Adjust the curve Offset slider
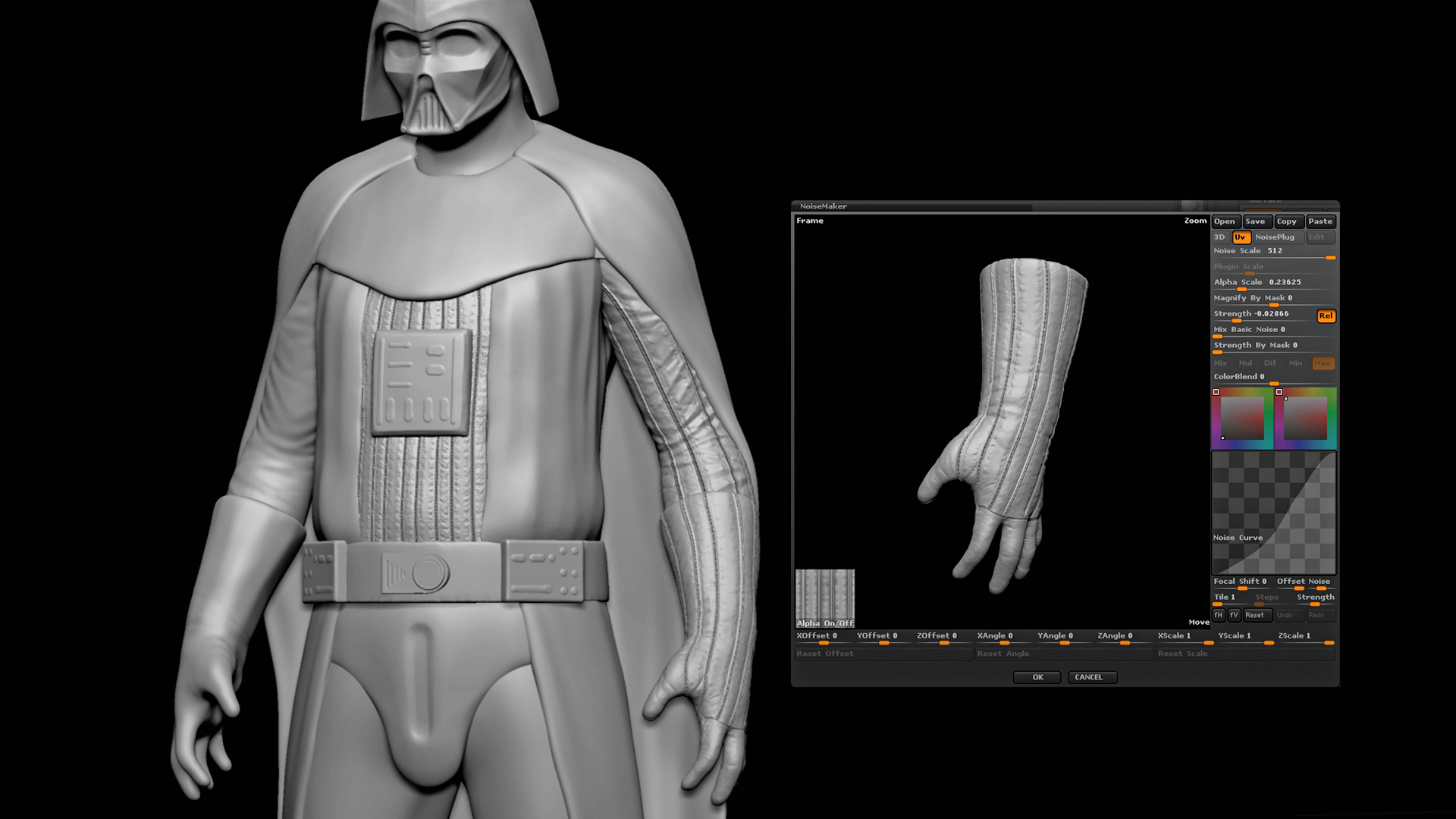 (x=1290, y=583)
